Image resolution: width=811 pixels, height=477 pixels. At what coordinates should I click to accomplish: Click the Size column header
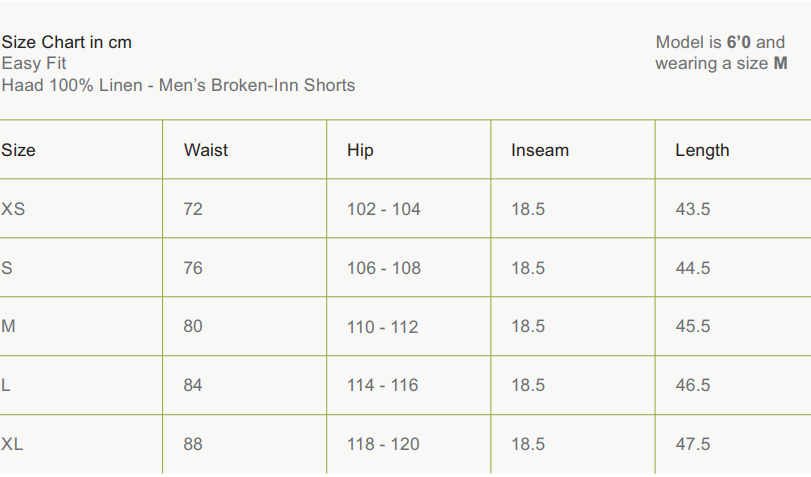coord(18,150)
